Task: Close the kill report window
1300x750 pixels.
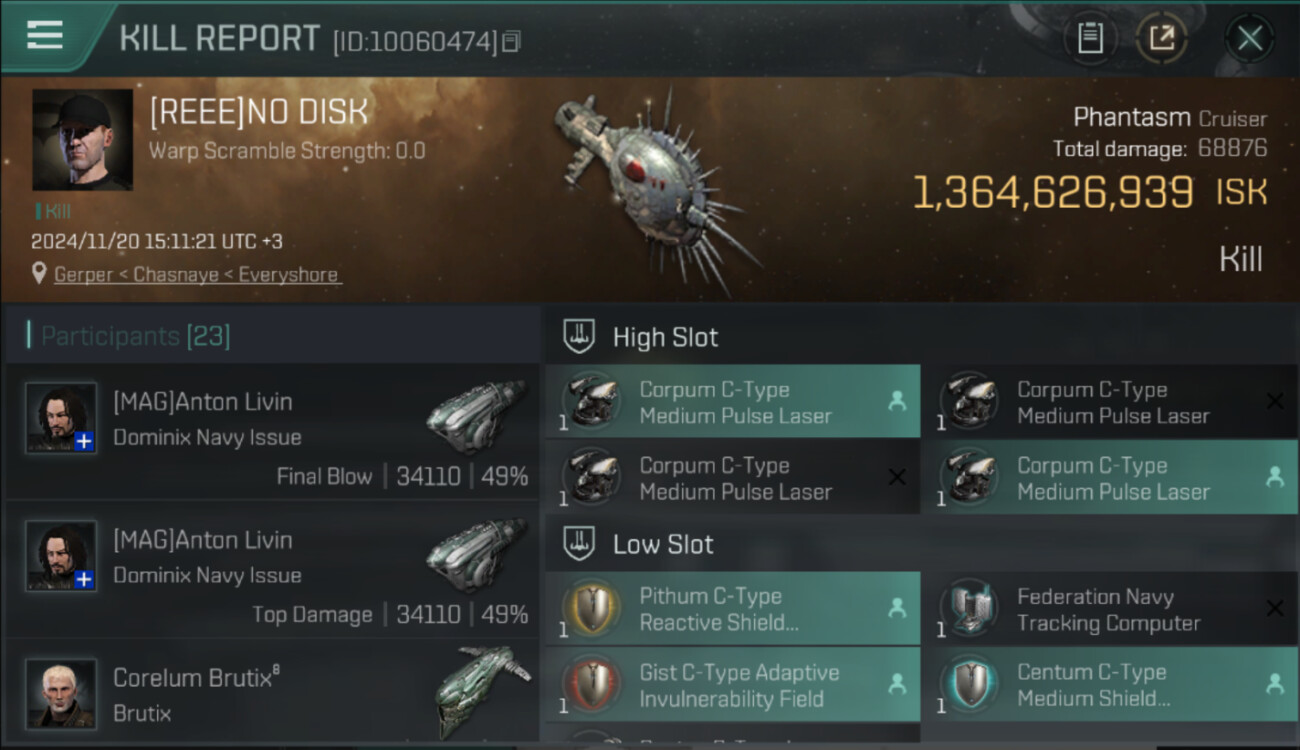Action: (1250, 39)
